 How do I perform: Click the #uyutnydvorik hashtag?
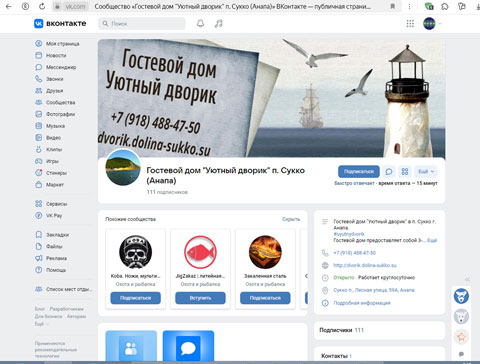349,234
